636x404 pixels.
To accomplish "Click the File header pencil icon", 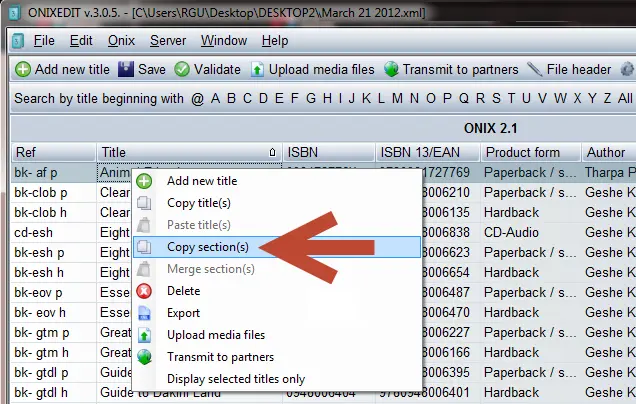I will (x=535, y=69).
